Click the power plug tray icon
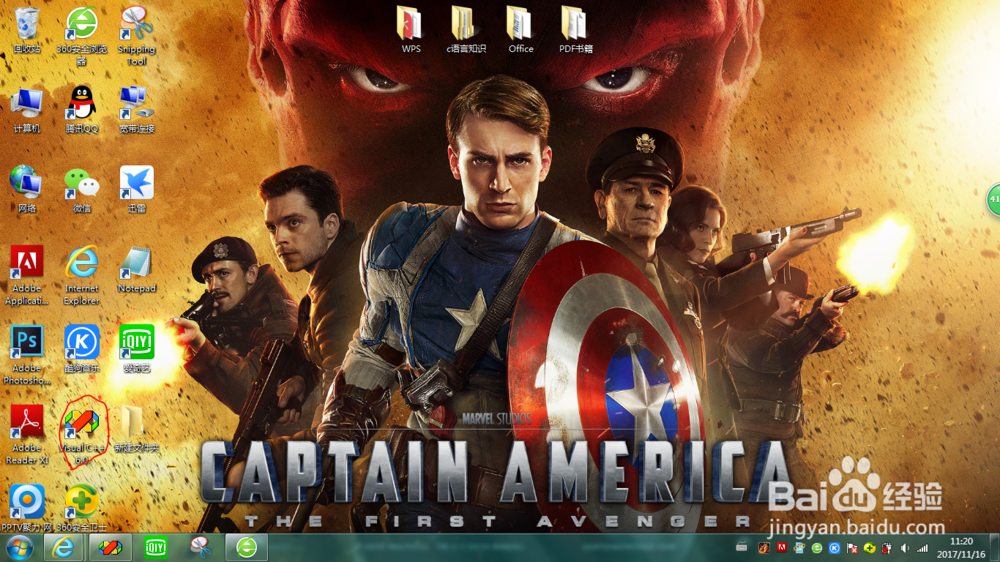Viewport: 1000px width, 562px height. pyautogui.click(x=886, y=548)
